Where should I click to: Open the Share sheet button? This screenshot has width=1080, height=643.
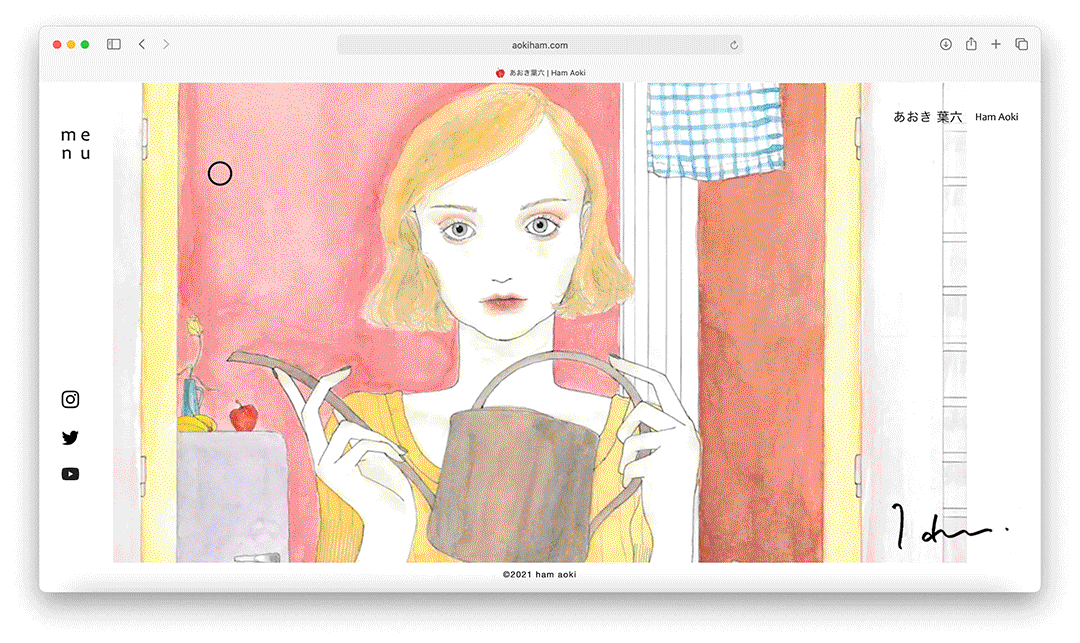[971, 45]
